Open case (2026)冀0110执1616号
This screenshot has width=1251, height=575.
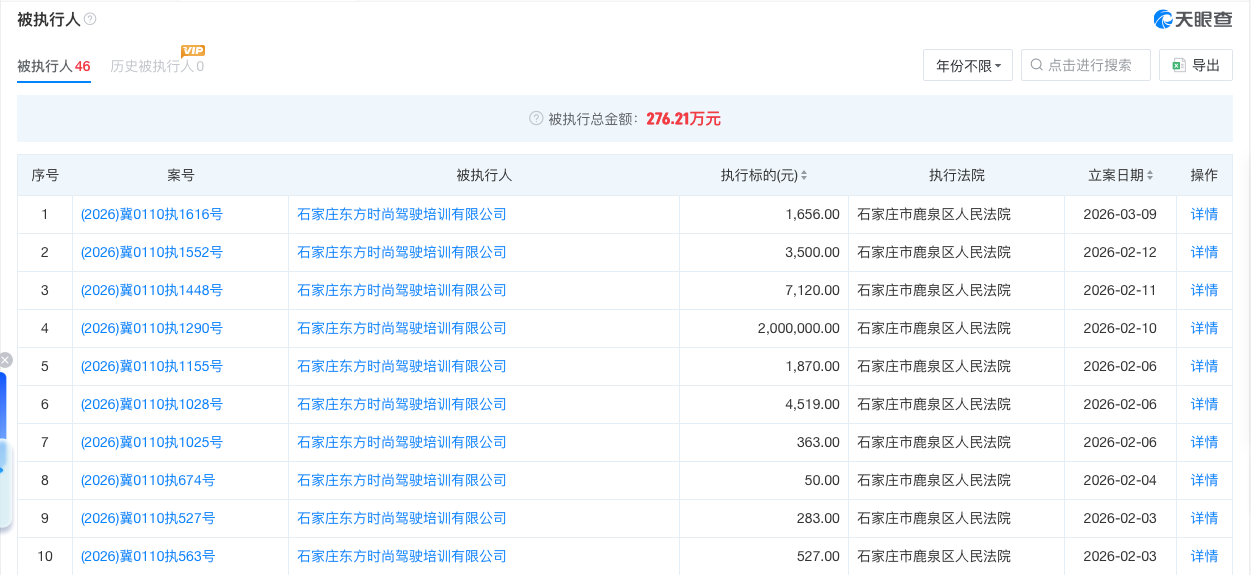pyautogui.click(x=151, y=214)
